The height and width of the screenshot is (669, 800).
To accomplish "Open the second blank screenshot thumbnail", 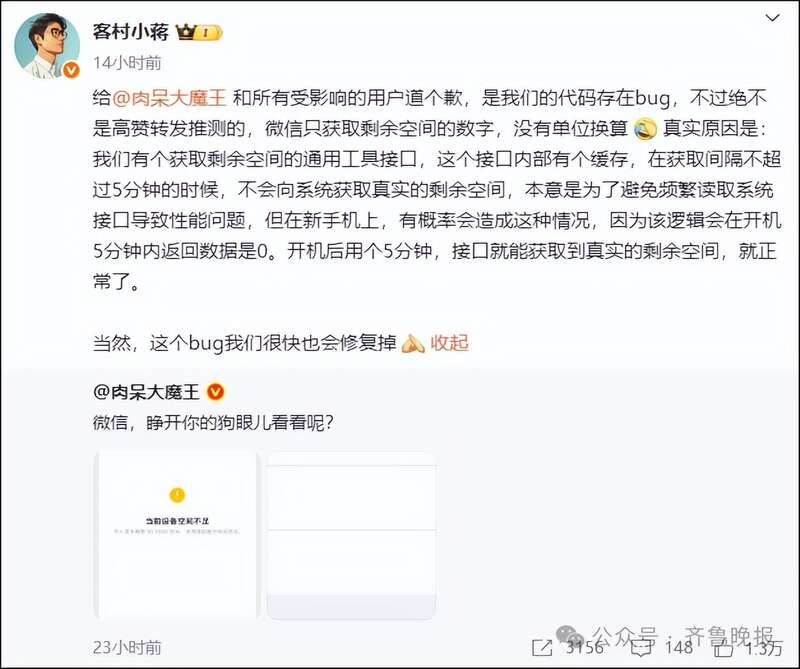I will [x=351, y=535].
